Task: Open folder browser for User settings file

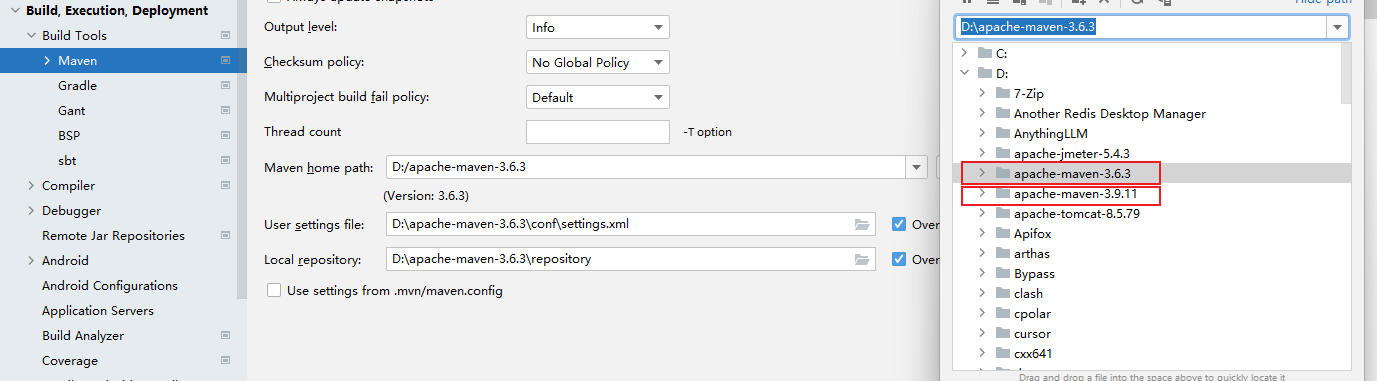Action: point(862,225)
